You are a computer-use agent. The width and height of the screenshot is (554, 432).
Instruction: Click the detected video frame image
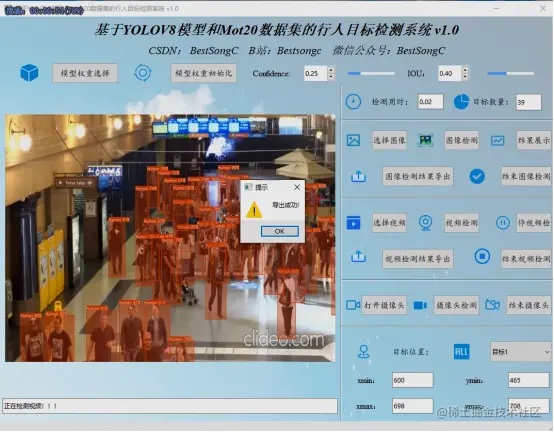point(170,238)
